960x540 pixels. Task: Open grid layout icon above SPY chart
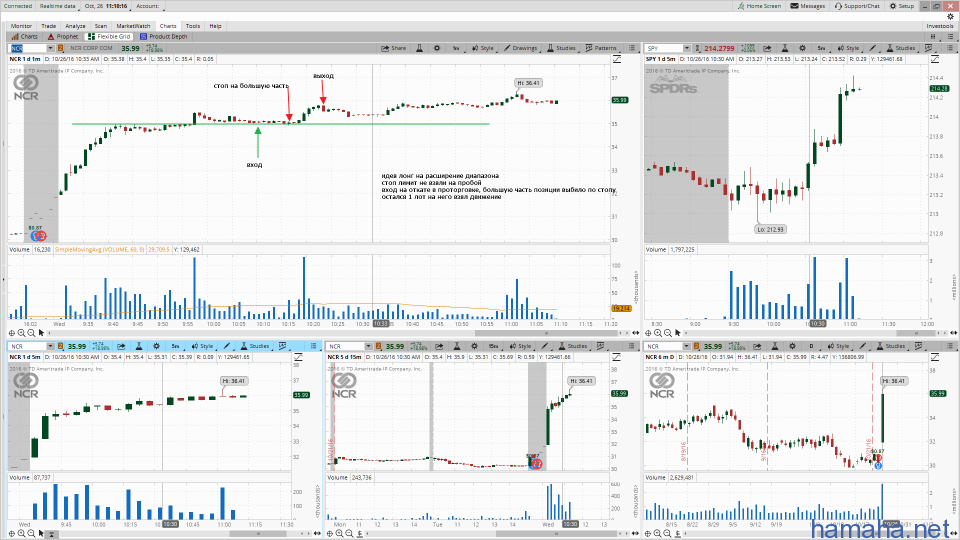coord(934,37)
